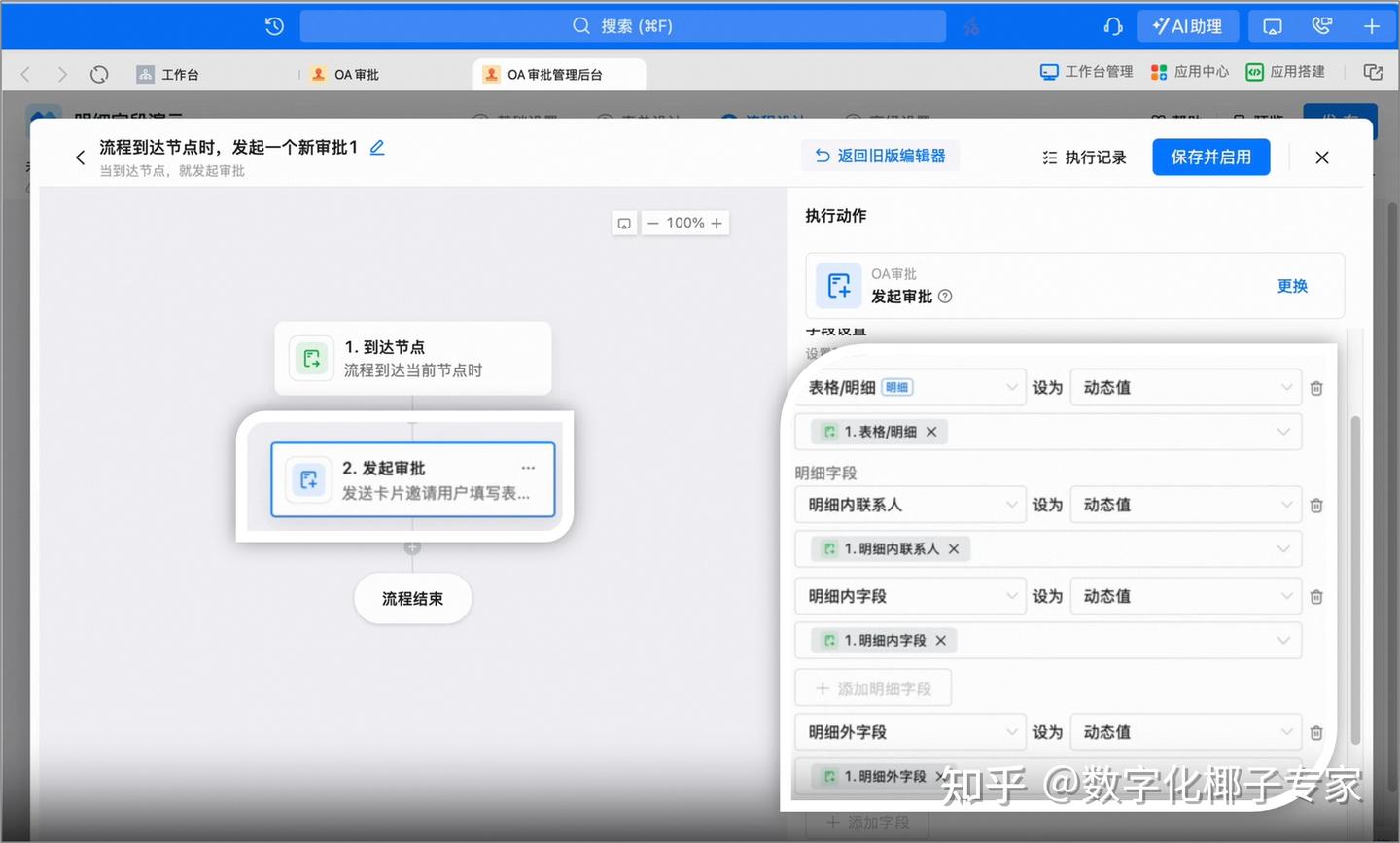Open 工作台管理 in the top right
The width and height of the screenshot is (1400, 843).
click(x=1087, y=71)
